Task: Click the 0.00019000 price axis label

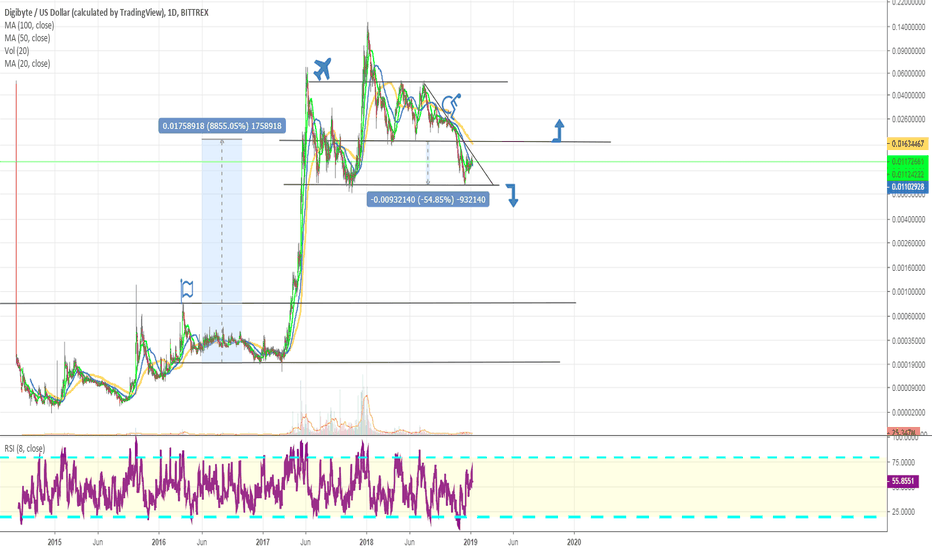Action: click(908, 365)
